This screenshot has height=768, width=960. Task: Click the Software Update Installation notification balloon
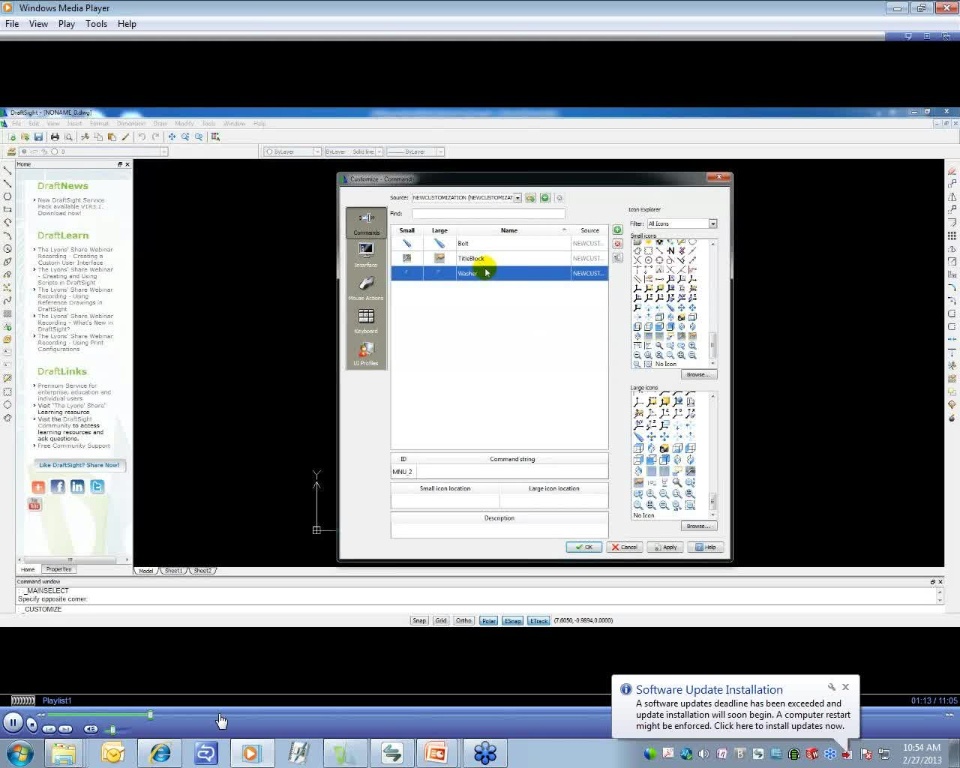click(x=735, y=707)
